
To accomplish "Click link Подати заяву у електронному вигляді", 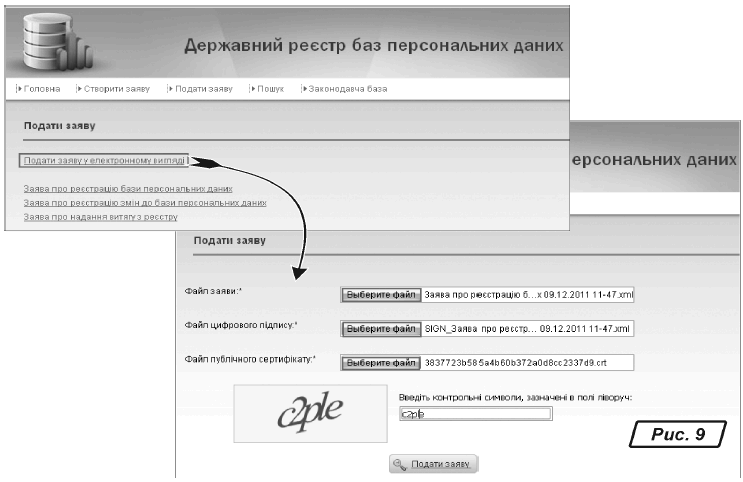I will pos(104,160).
